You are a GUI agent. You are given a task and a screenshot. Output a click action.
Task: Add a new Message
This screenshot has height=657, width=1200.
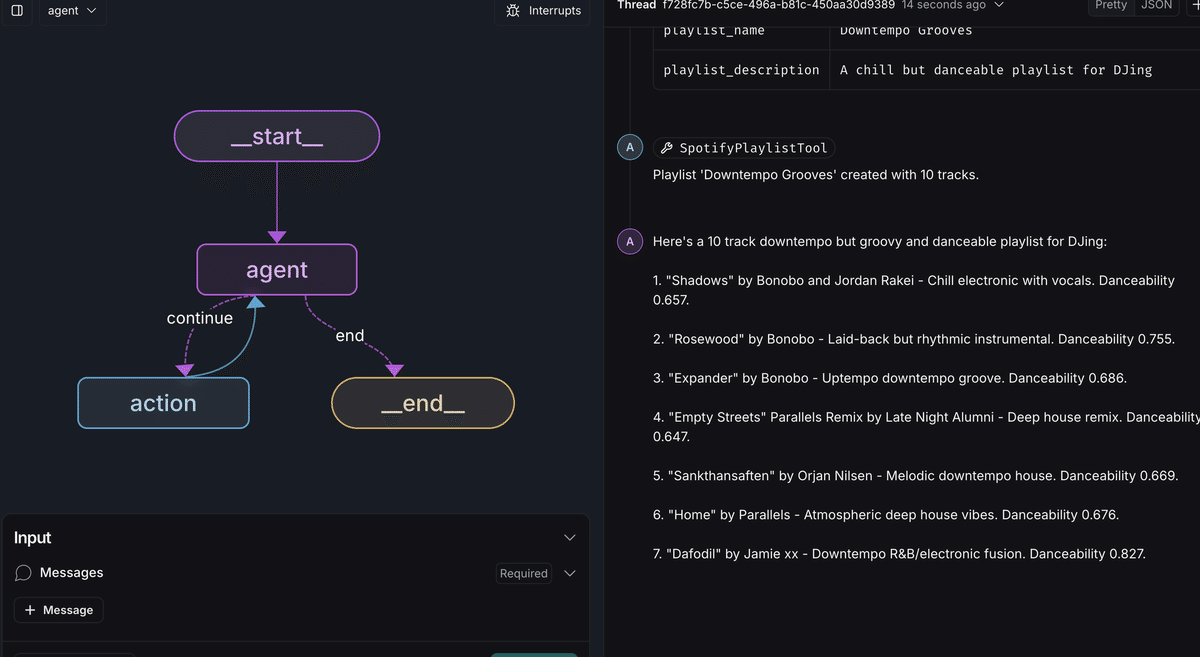59,610
